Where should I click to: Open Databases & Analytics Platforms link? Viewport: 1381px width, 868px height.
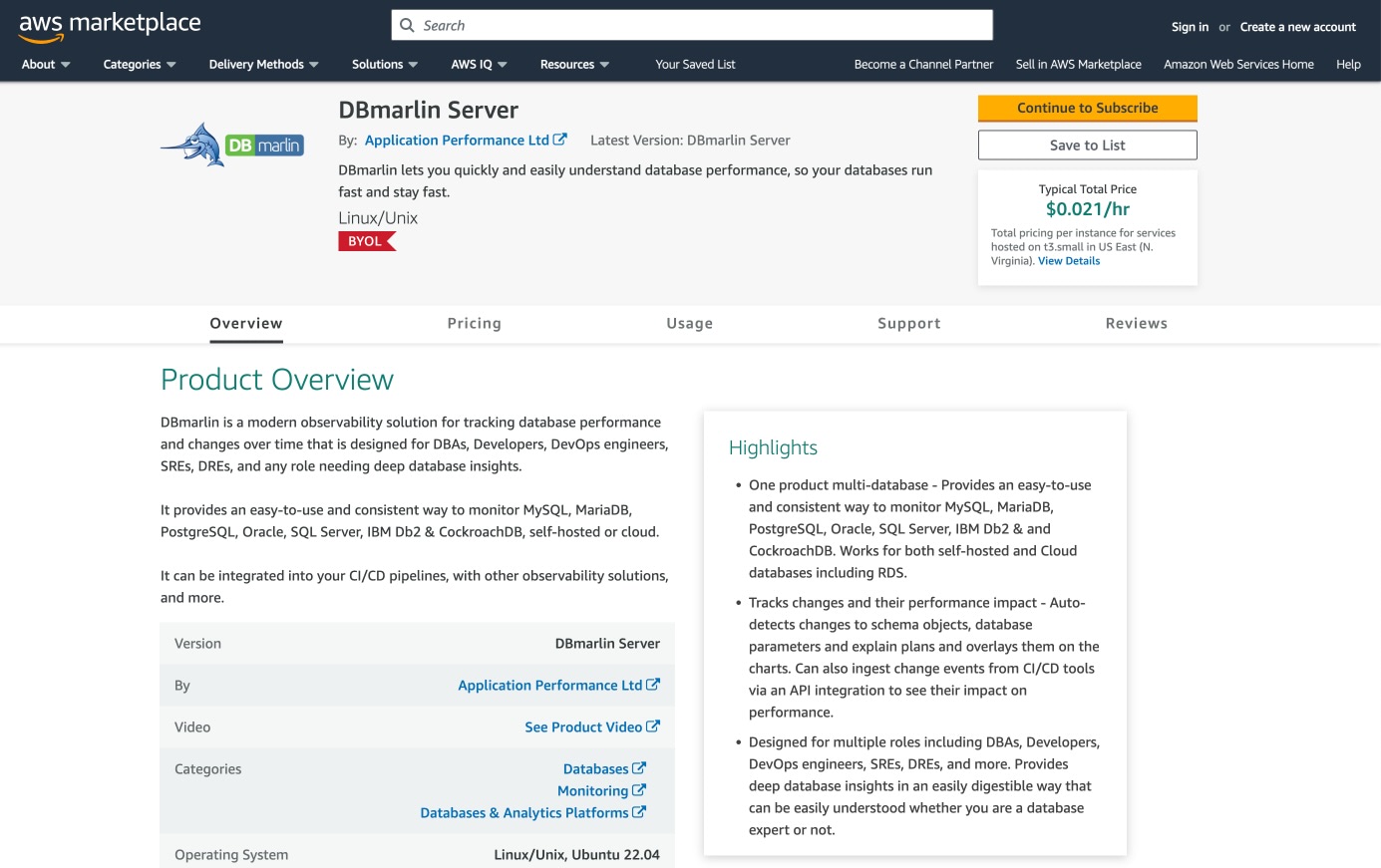click(x=524, y=812)
